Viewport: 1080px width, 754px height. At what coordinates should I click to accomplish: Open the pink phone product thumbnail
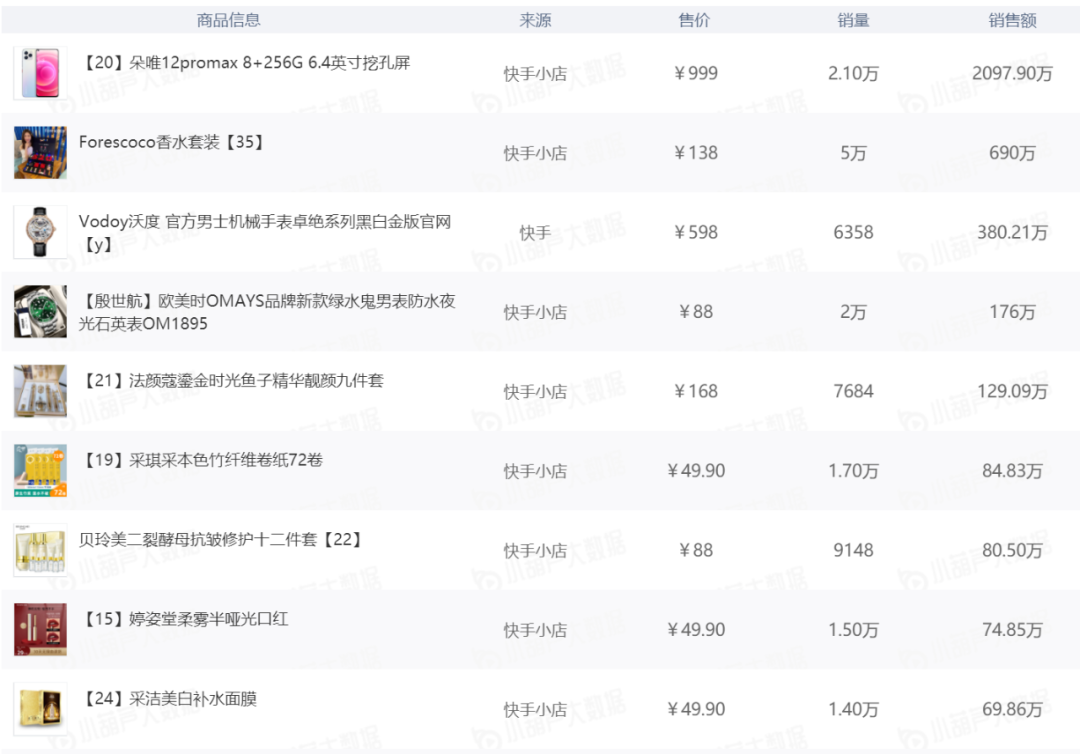(x=40, y=73)
